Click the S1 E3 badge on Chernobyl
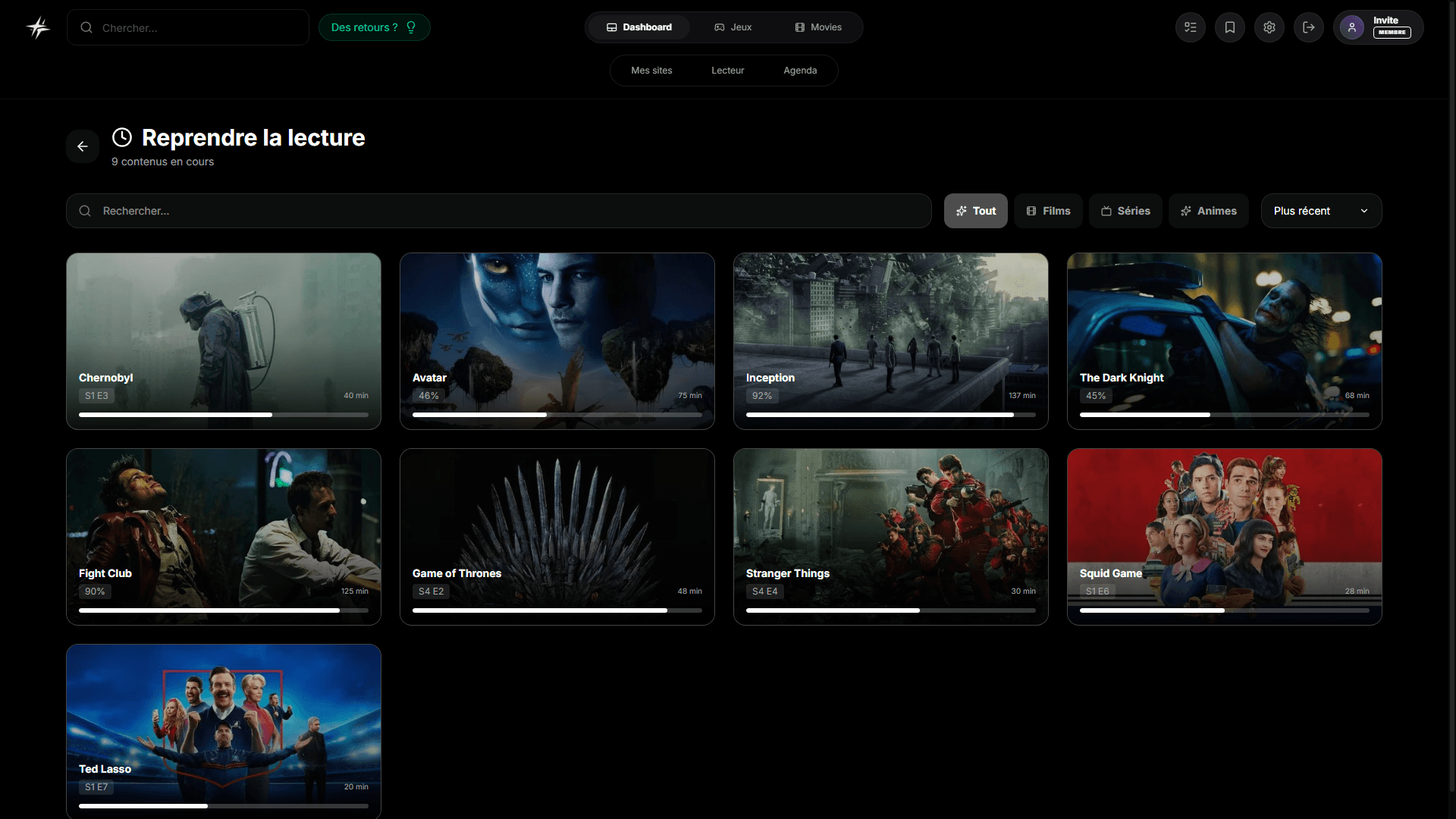Screen dimensions: 1456x819 coord(96,396)
